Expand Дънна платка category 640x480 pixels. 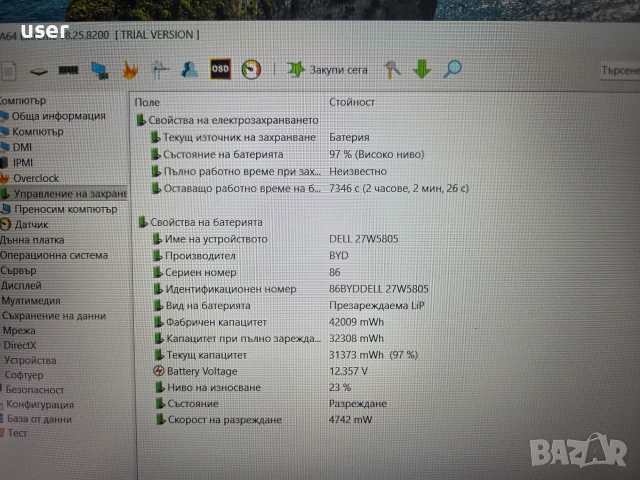coord(32,240)
